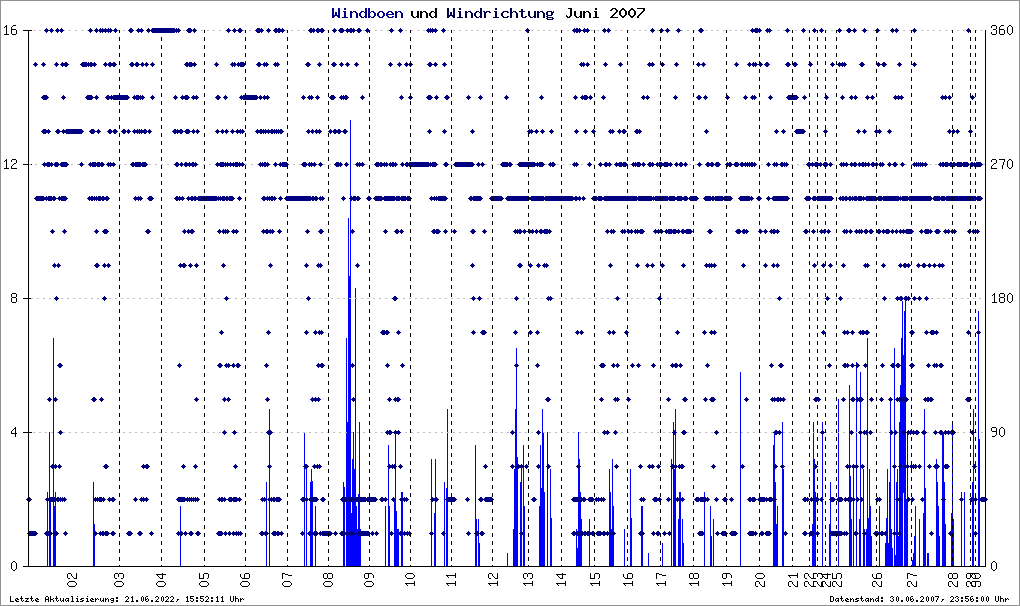
Task: Click the right axis label 90
Action: click(998, 432)
